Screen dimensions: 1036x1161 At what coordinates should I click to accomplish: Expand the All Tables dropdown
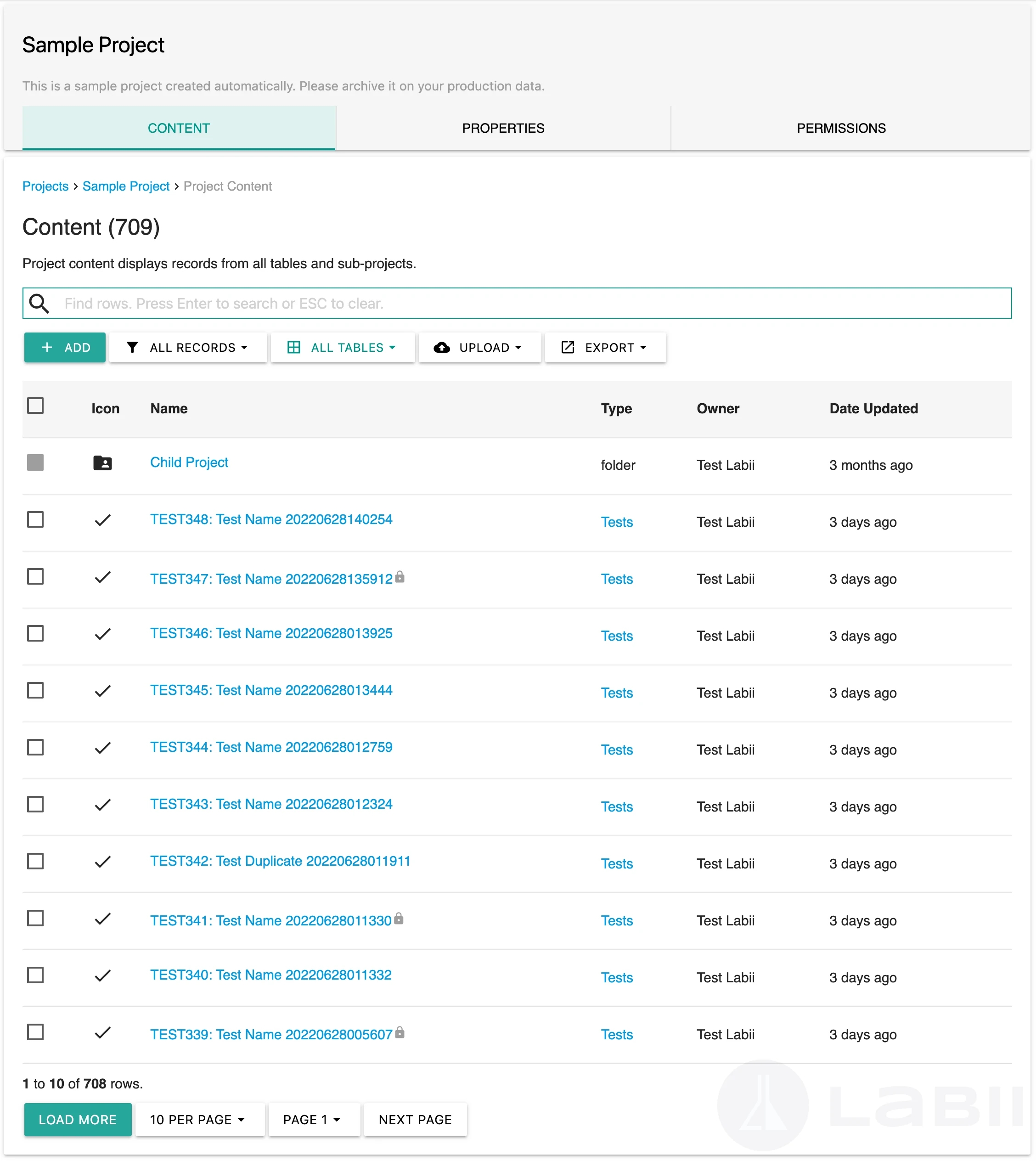click(342, 347)
